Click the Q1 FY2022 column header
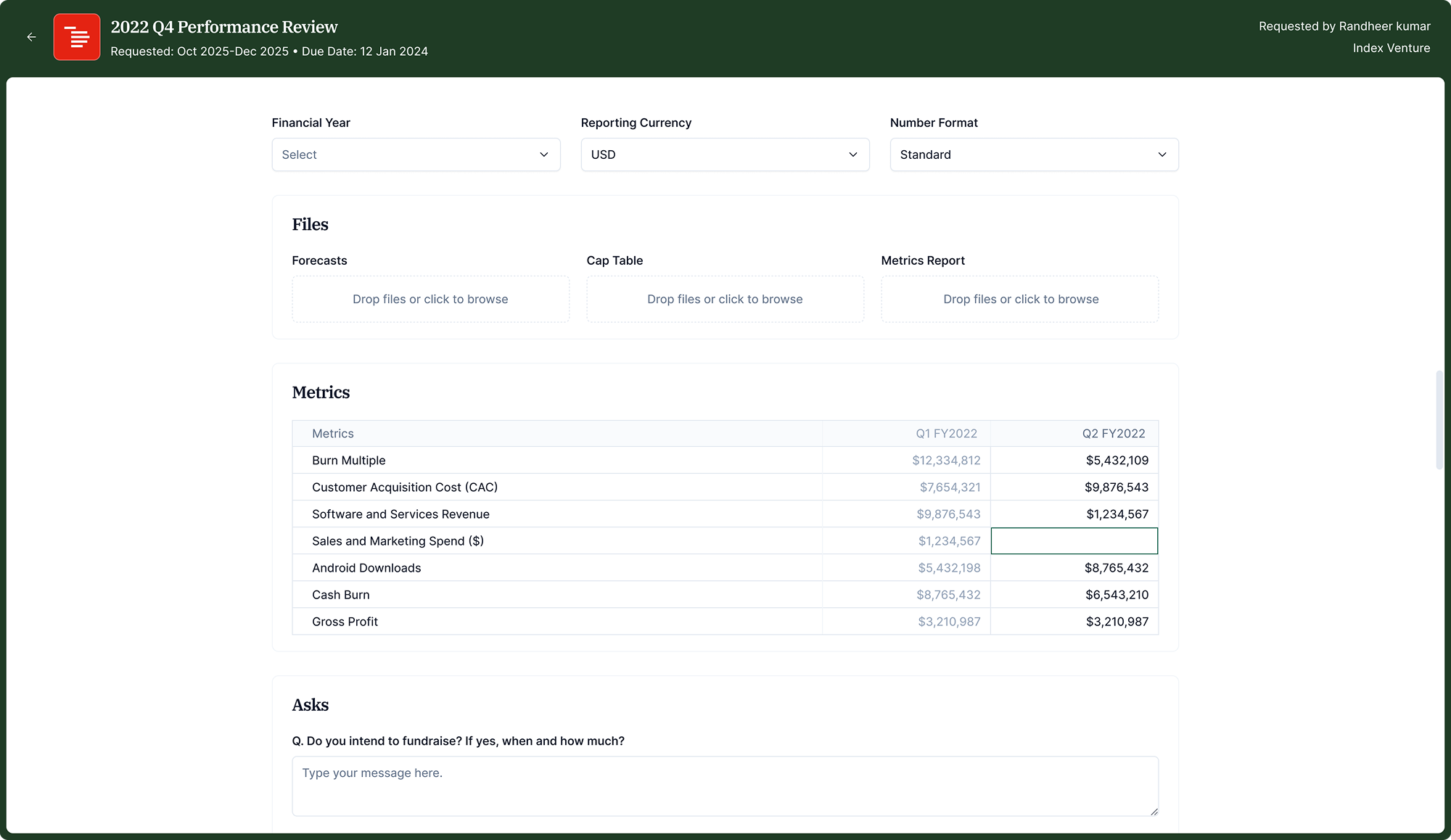1451x840 pixels. point(946,434)
